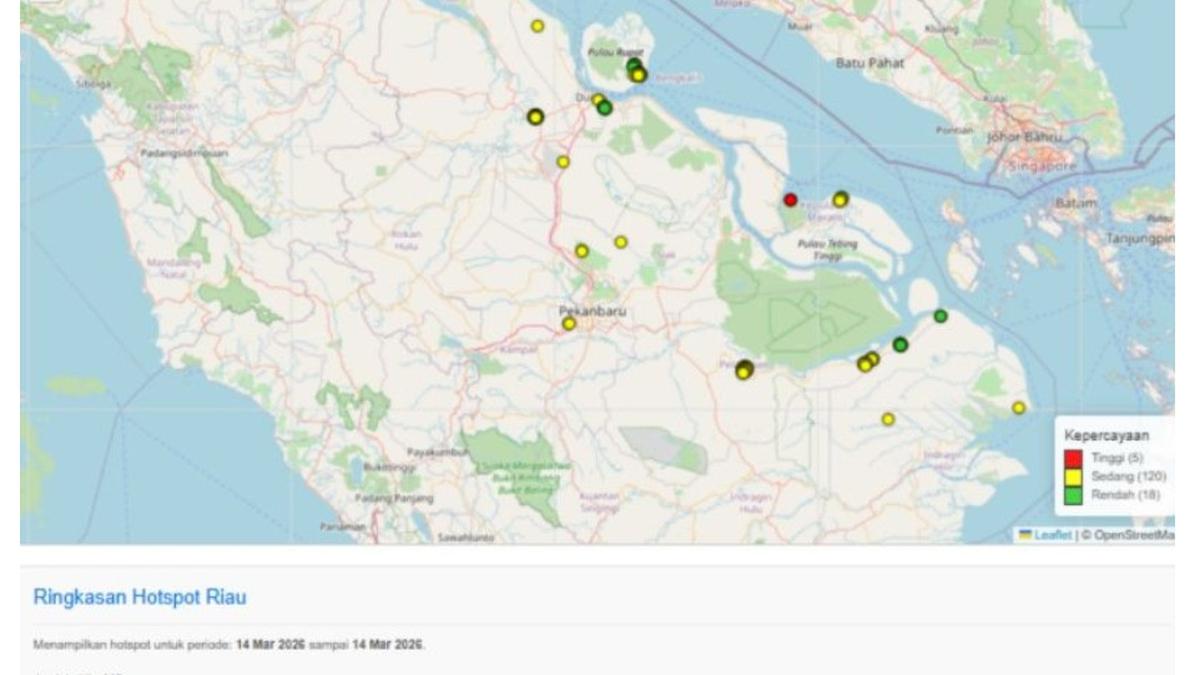Select the topmost yellow hotspot marker north of Dumai
Viewport: 1200px width, 675px height.
(538, 26)
